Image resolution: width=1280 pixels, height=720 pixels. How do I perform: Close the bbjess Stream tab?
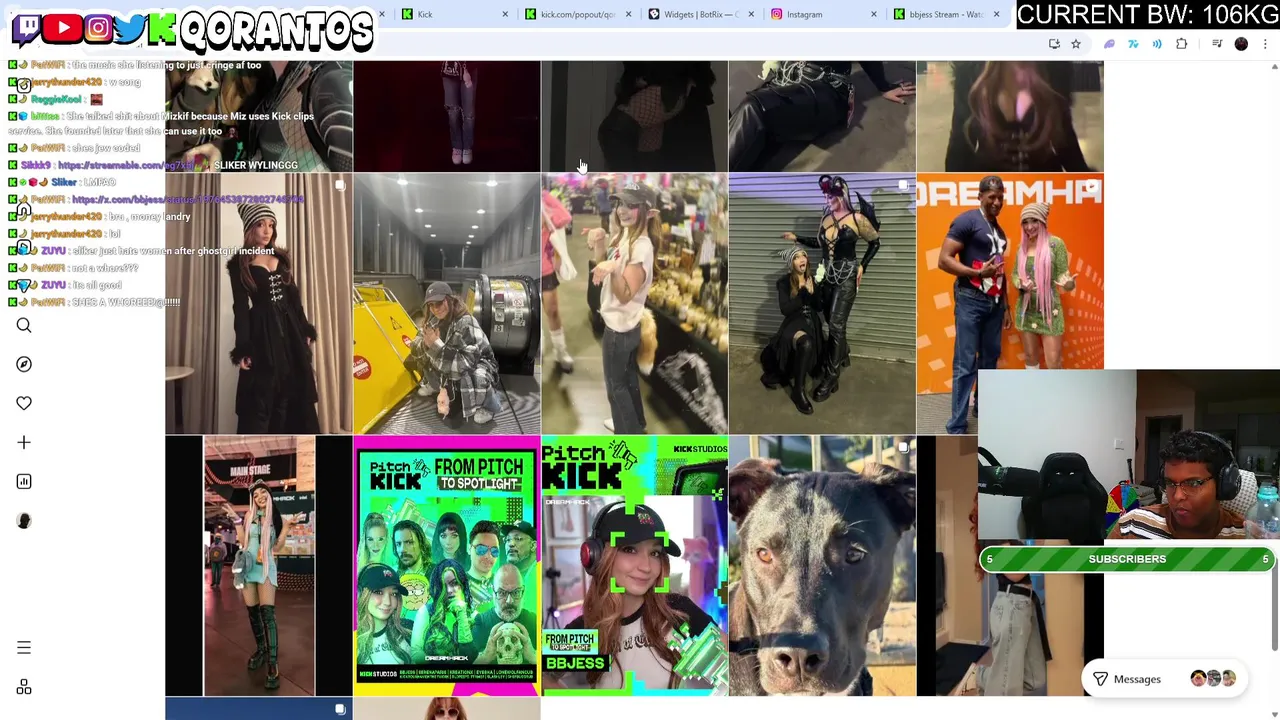point(997,14)
